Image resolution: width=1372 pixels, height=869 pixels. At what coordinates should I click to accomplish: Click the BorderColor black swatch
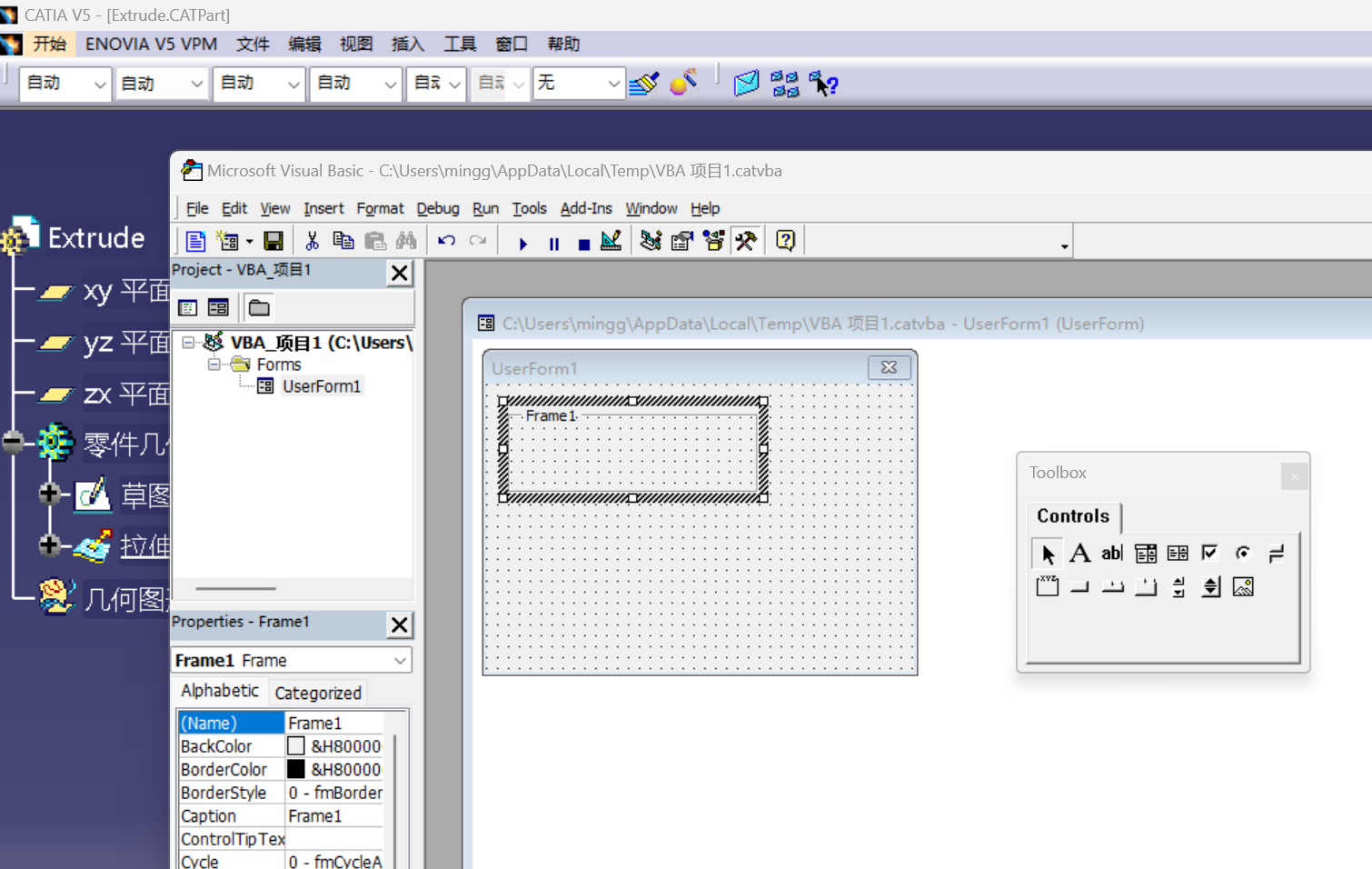click(x=296, y=769)
